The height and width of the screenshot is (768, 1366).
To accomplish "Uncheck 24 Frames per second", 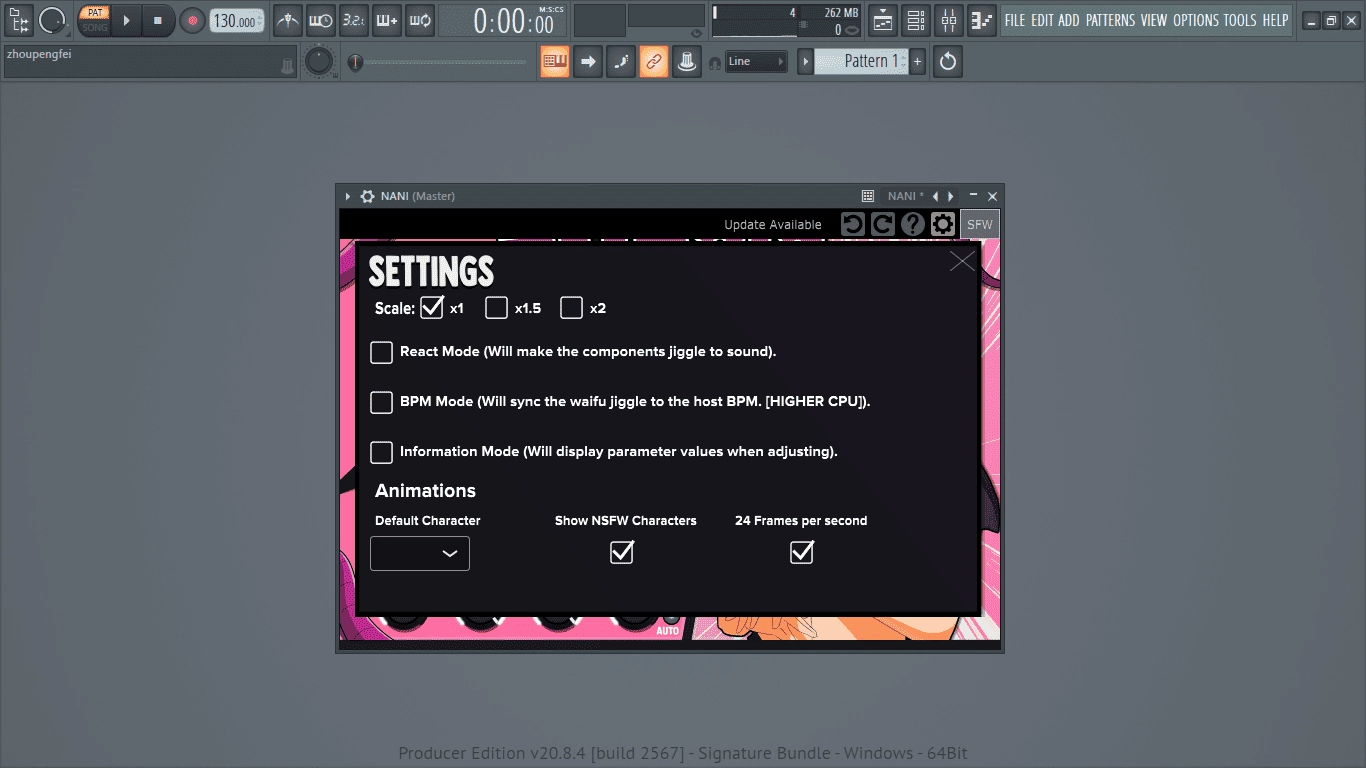I will (802, 551).
